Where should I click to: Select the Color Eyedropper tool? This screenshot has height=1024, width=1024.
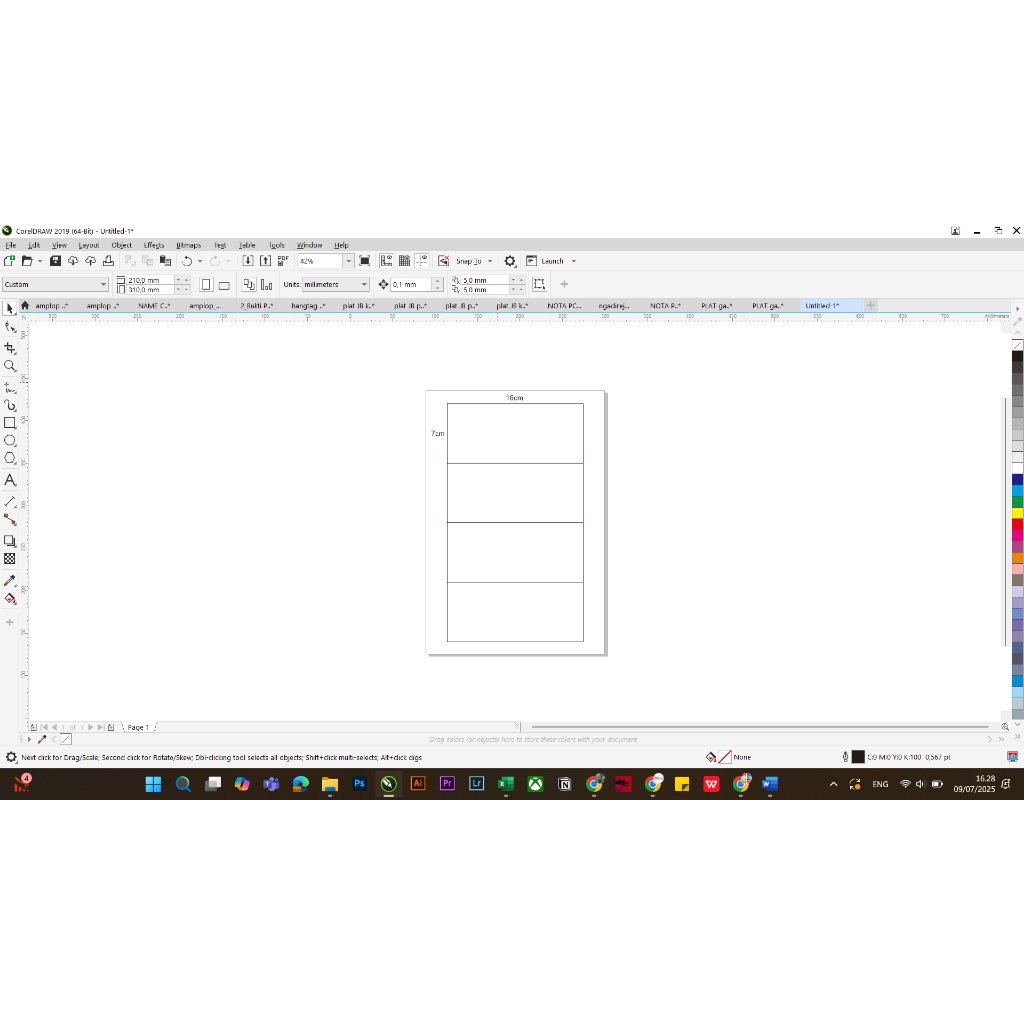pos(10,580)
